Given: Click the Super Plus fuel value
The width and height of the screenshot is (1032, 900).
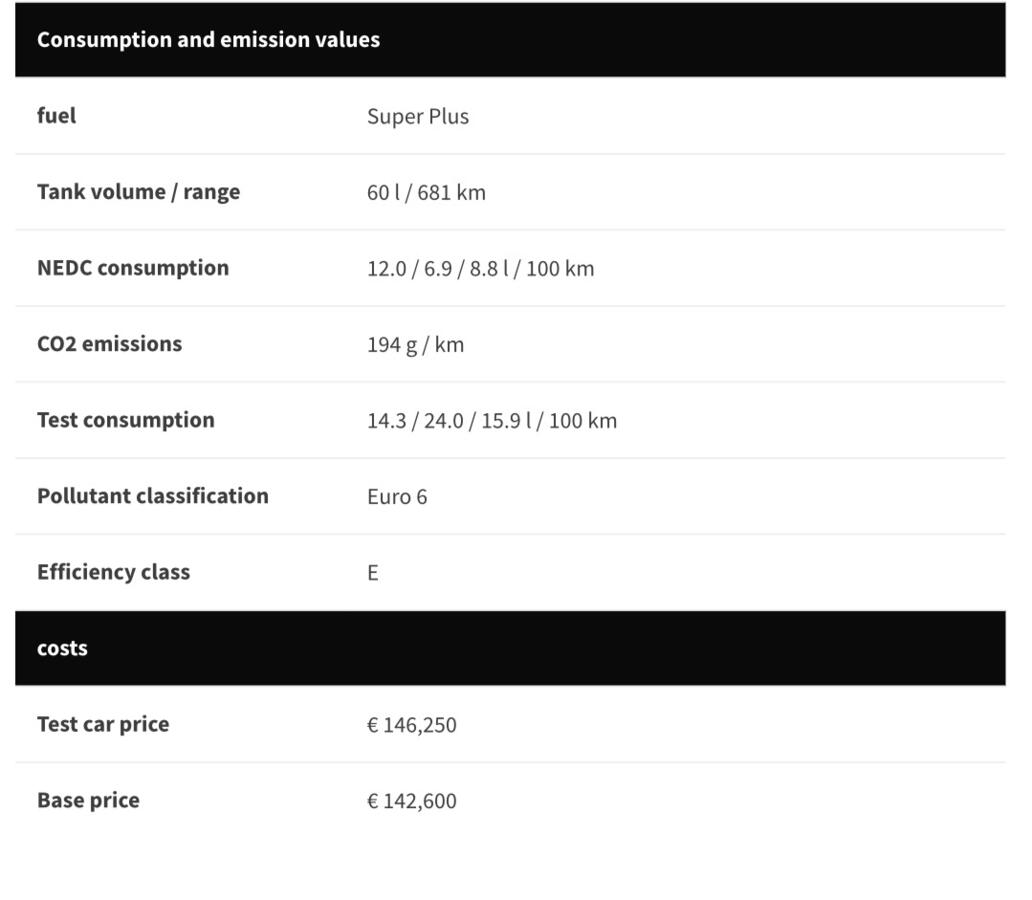Looking at the screenshot, I should click(x=417, y=116).
